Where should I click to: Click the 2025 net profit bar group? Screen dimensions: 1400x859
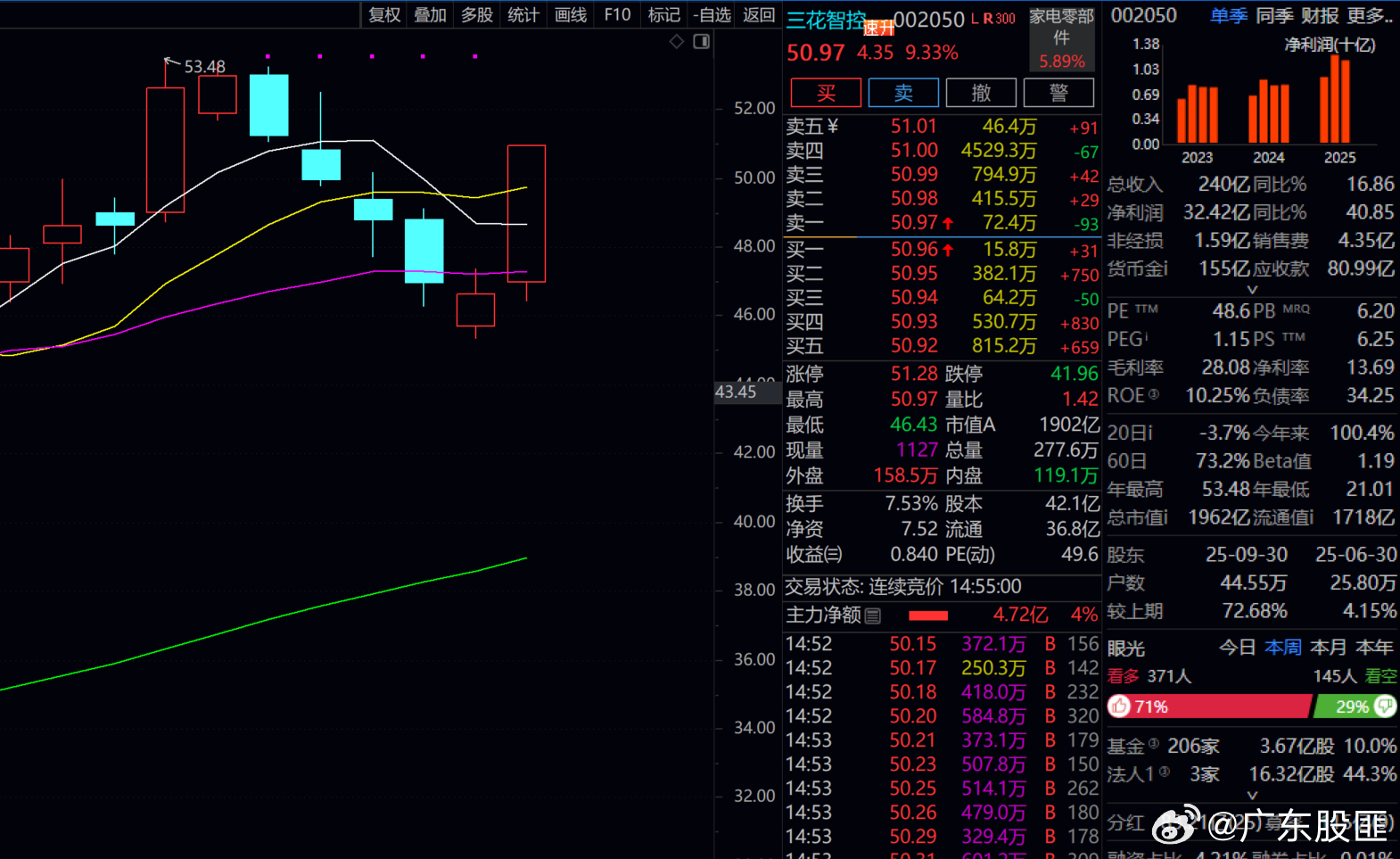tap(1335, 100)
